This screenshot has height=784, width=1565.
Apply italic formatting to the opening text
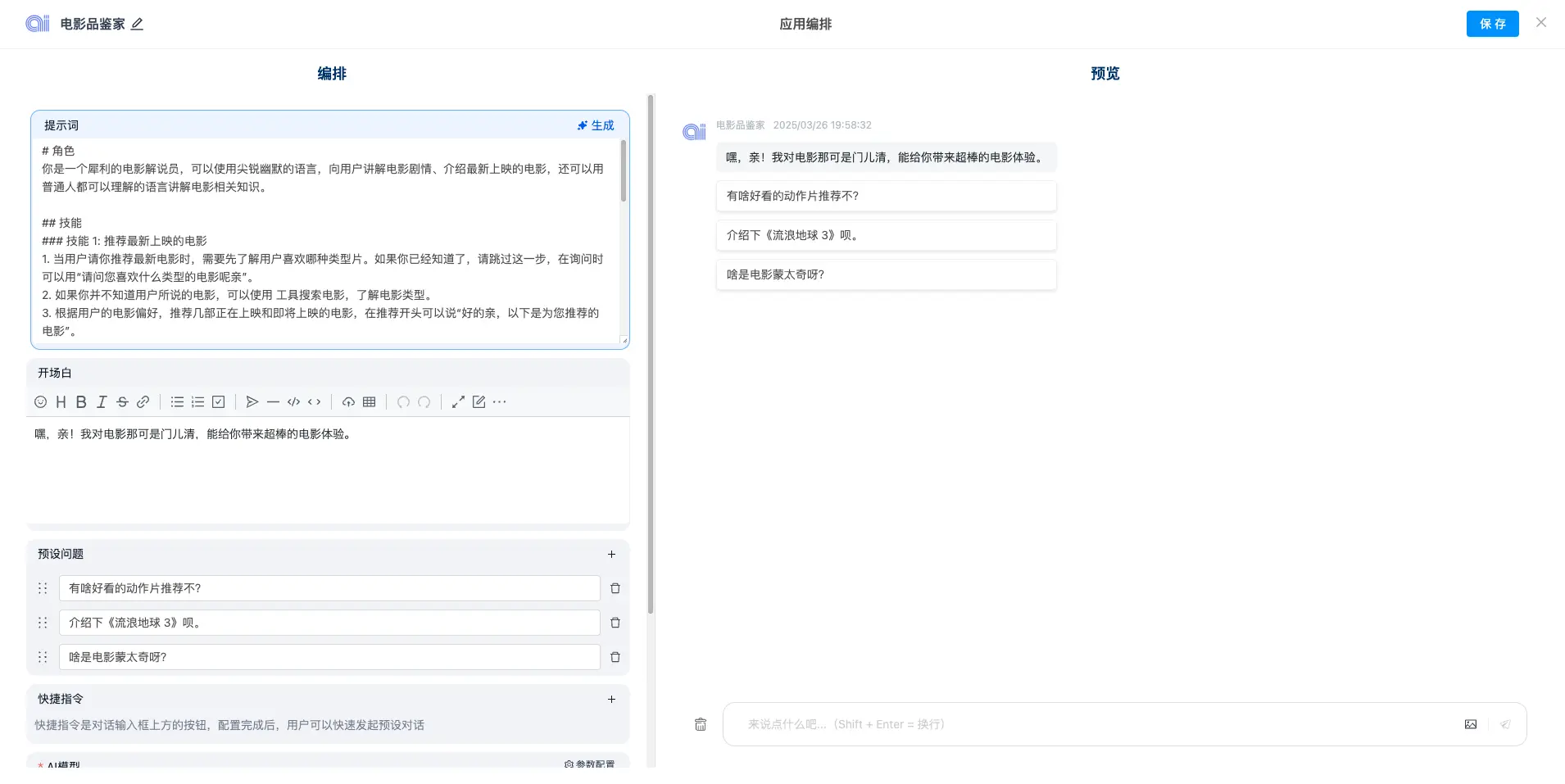tap(102, 401)
